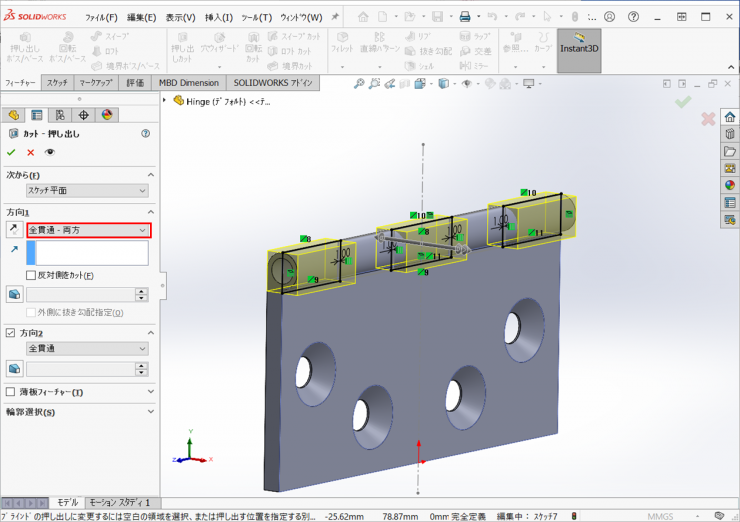This screenshot has height=522, width=740.
Task: Toggle detailed preview eye icon
Action: coord(49,152)
